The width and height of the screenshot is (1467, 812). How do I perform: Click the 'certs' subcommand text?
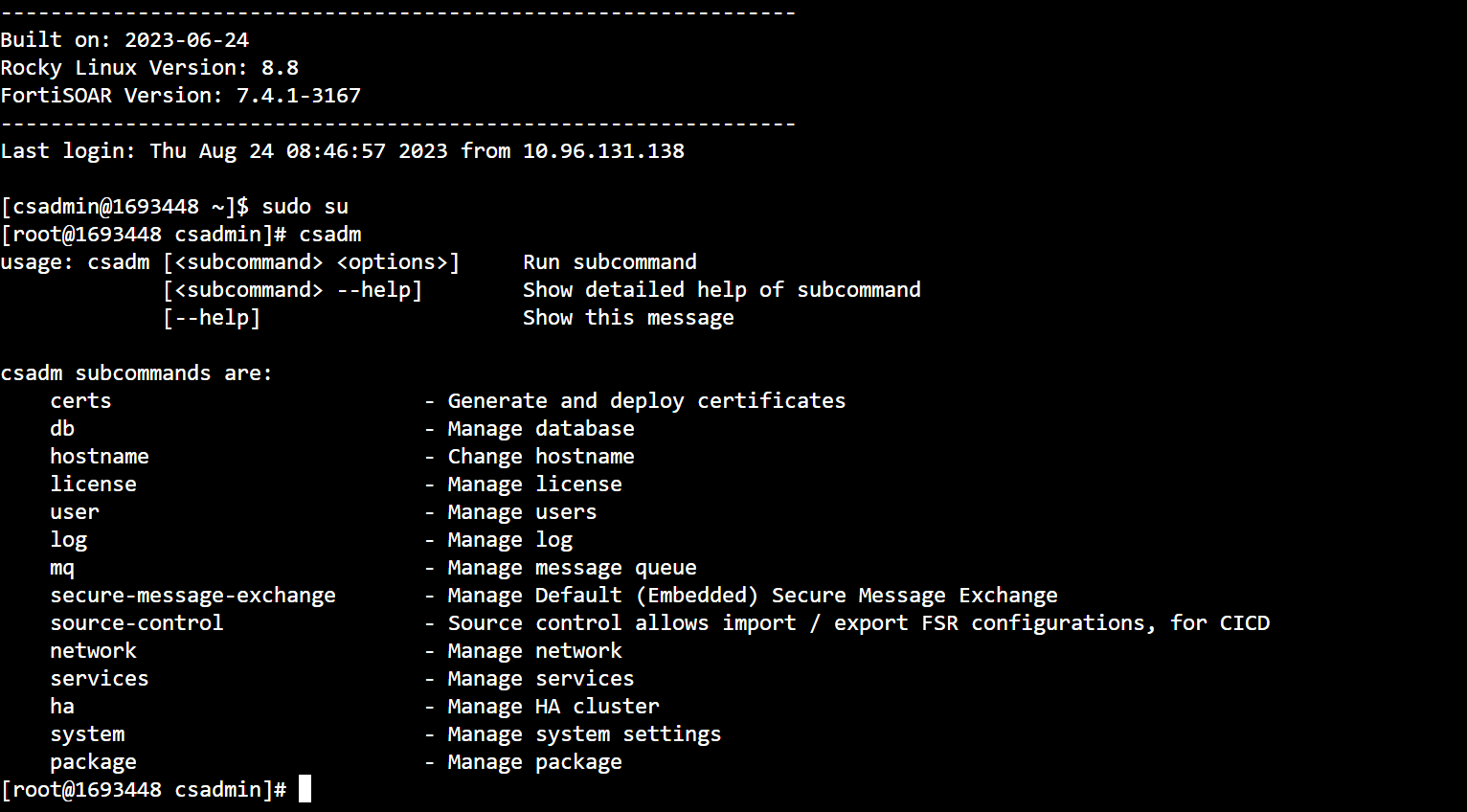[80, 400]
